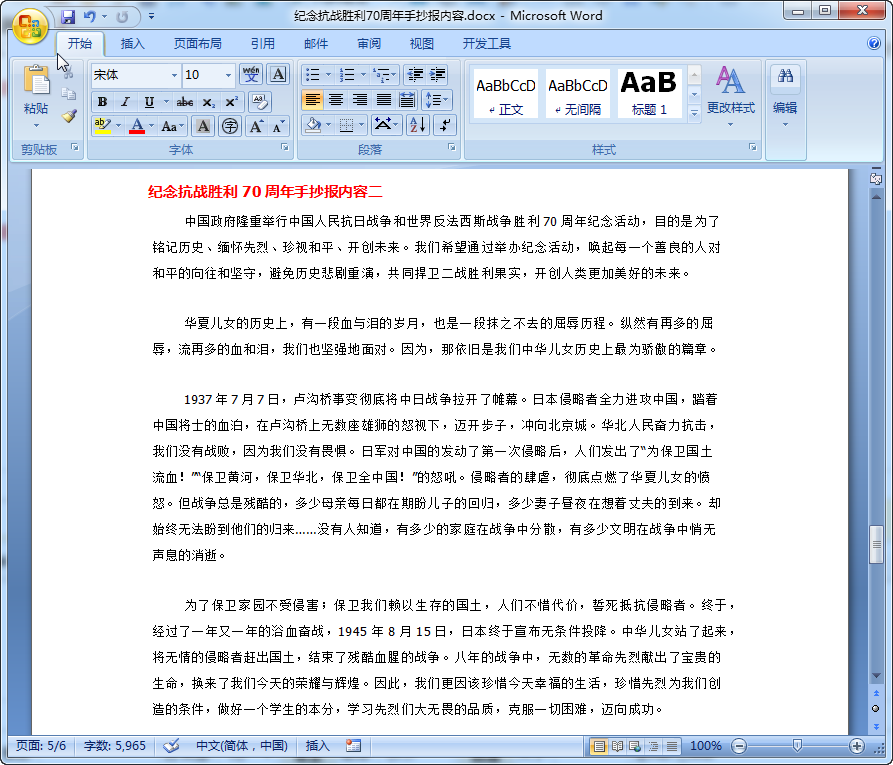Image resolution: width=893 pixels, height=765 pixels.
Task: Toggle paragraph marks visibility
Action: point(446,124)
